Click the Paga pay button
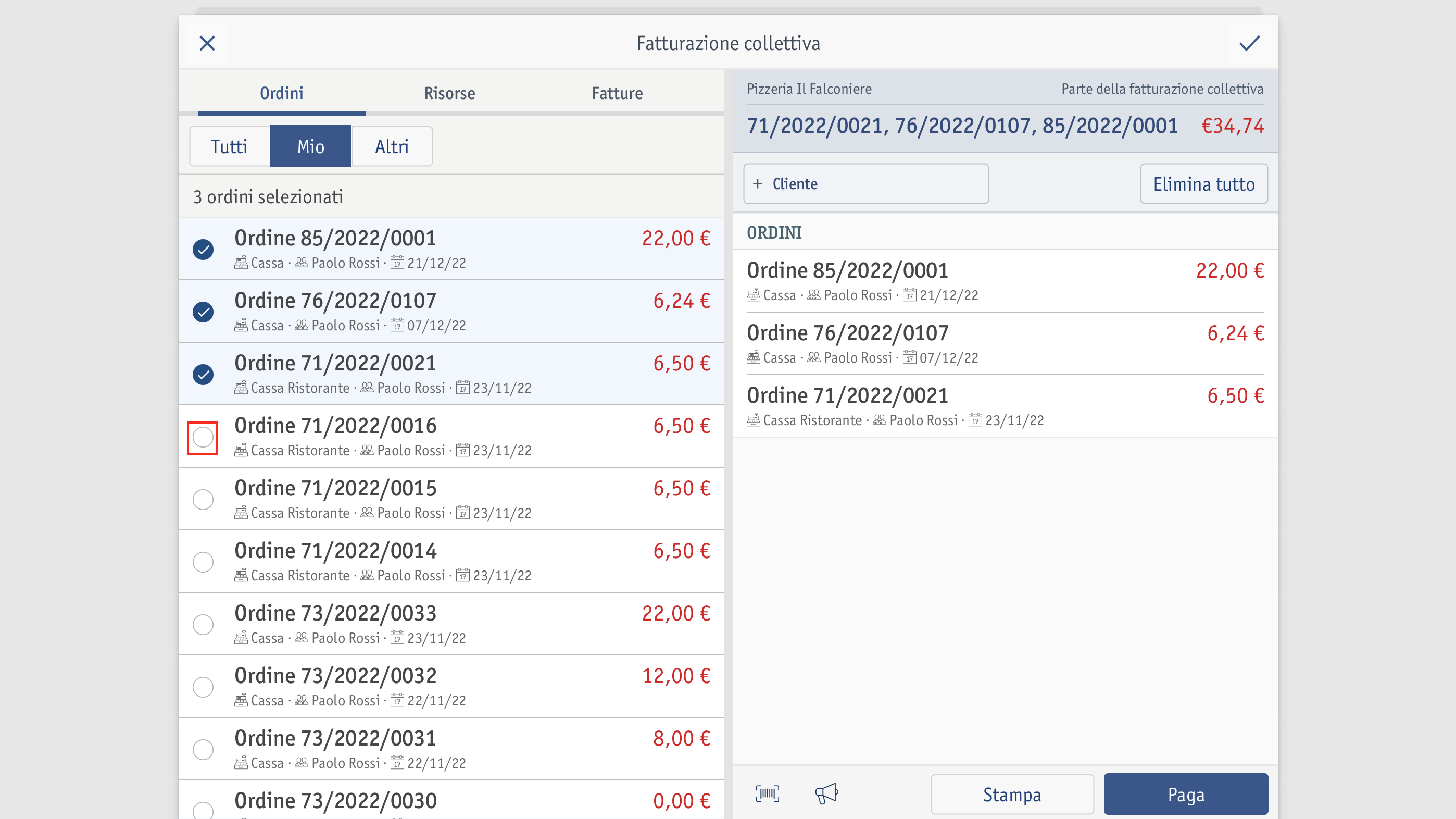The height and width of the screenshot is (819, 1456). coord(1186,794)
